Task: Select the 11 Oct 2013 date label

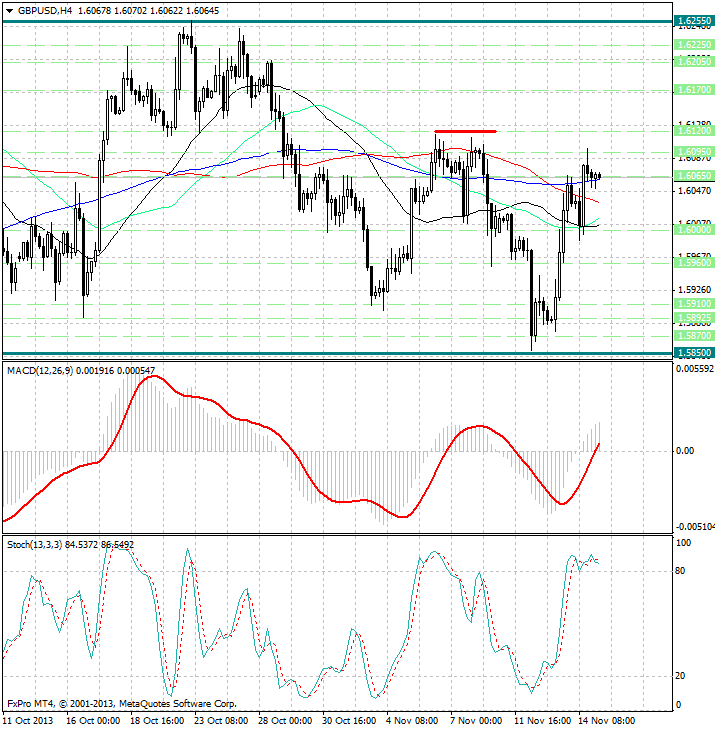Action: click(x=27, y=721)
